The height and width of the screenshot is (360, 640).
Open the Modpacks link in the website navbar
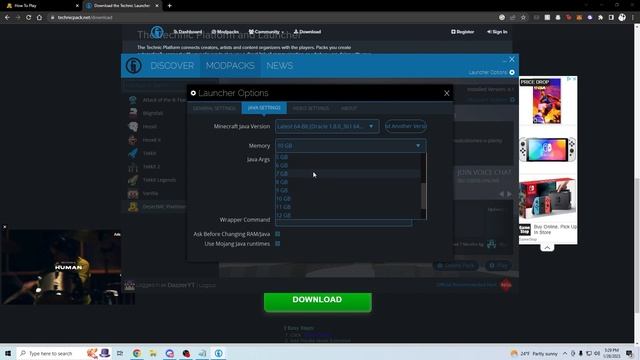click(225, 32)
